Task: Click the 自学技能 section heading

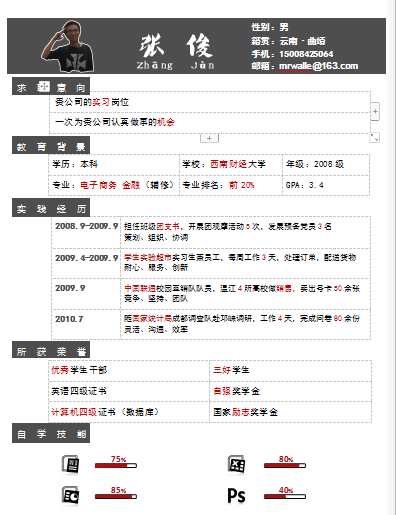Action: click(51, 433)
